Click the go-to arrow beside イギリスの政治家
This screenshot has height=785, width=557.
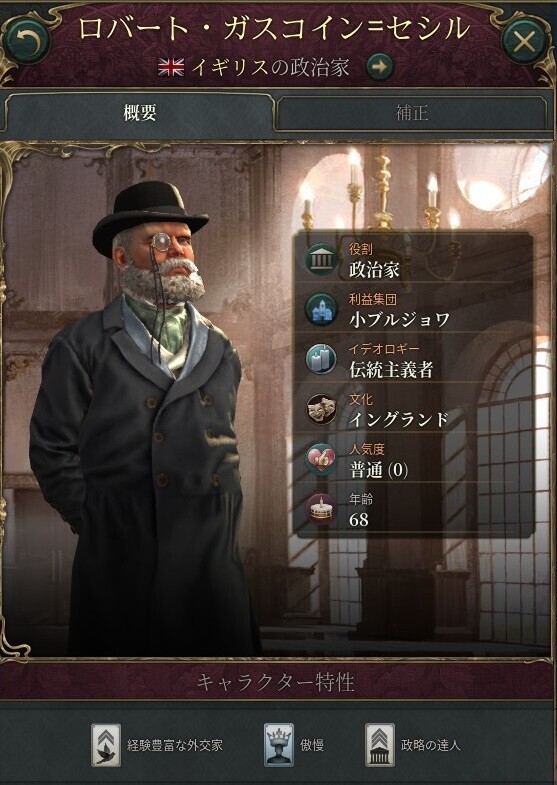[x=379, y=67]
